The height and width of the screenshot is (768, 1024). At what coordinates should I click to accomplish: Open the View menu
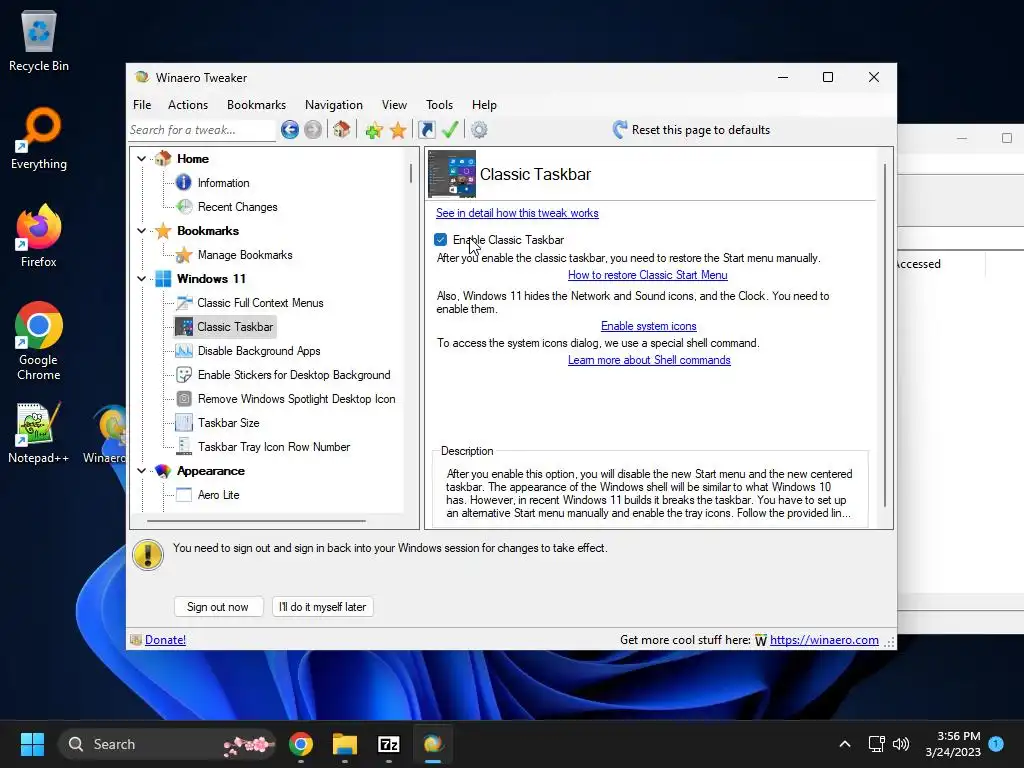pyautogui.click(x=394, y=105)
